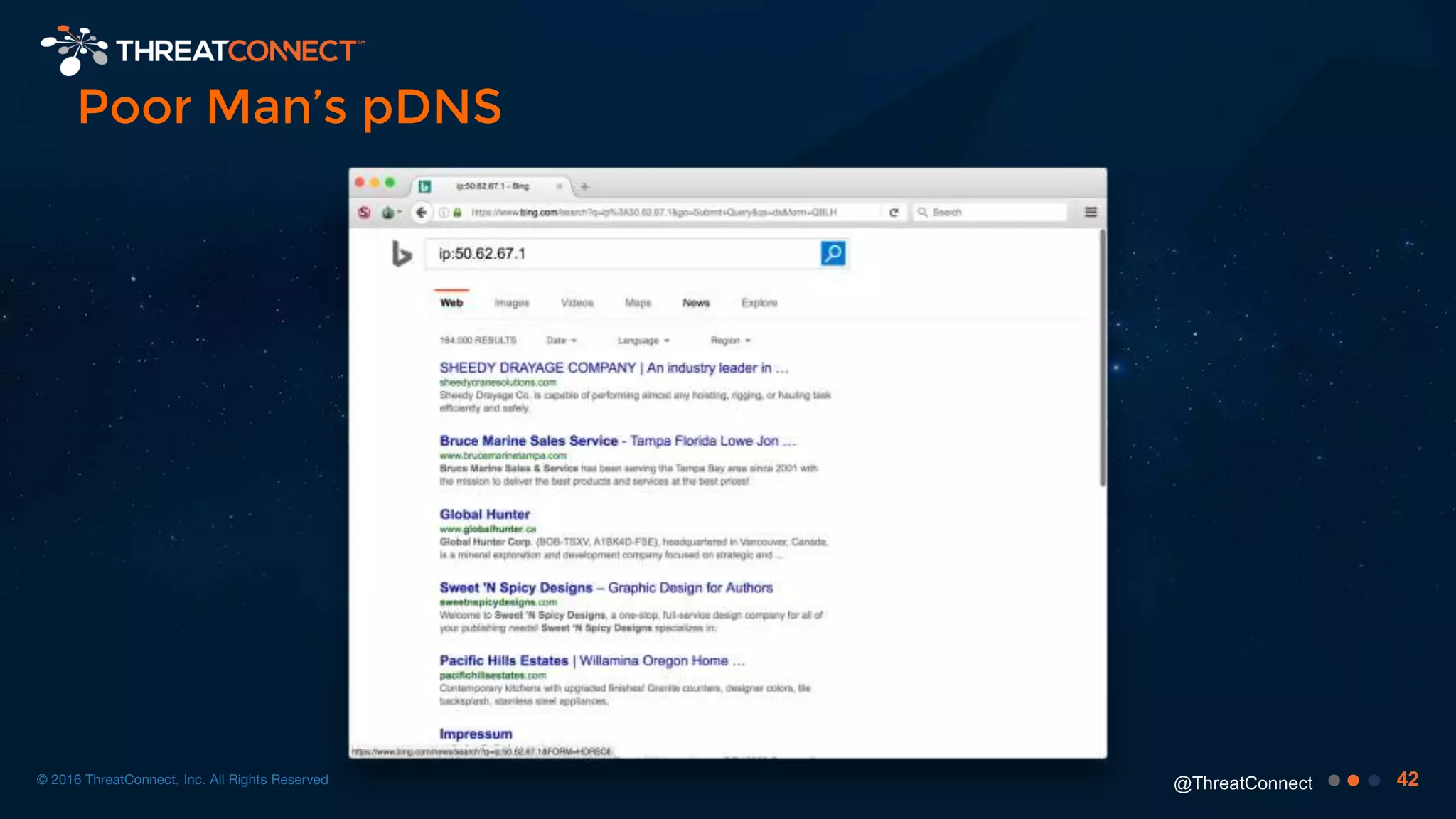Viewport: 1456px width, 819px height.
Task: Open the SHEEDY DRAYAGE COMPANY result
Action: coord(614,368)
